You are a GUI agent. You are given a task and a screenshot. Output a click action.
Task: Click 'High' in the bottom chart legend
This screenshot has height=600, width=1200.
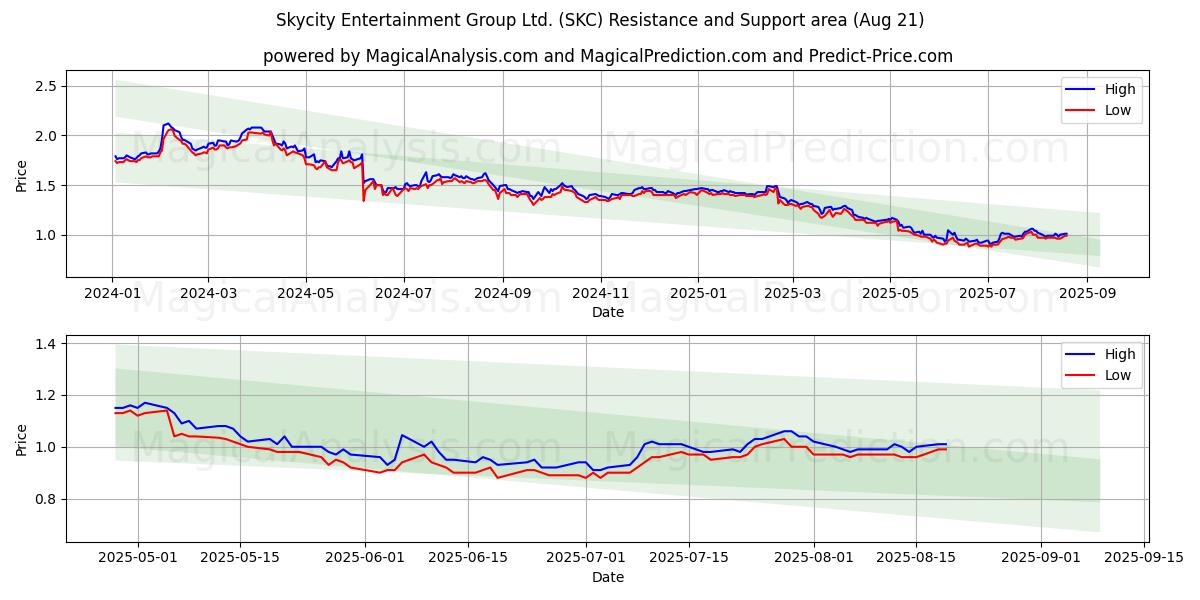coord(1119,354)
